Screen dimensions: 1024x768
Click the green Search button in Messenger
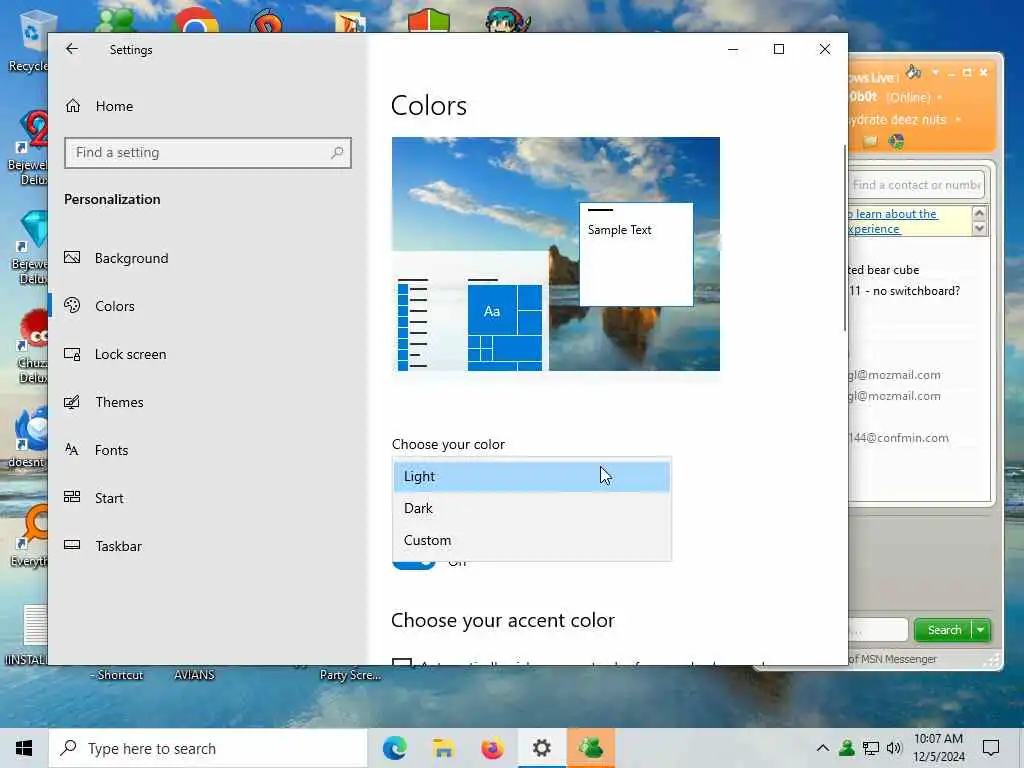944,630
